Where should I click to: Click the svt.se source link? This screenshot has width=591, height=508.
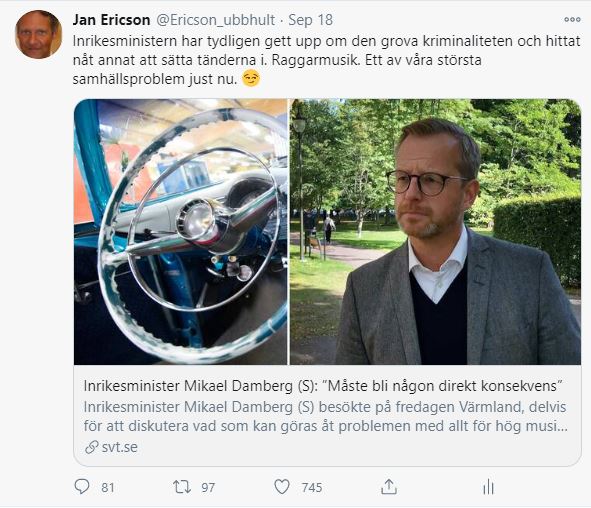click(119, 447)
